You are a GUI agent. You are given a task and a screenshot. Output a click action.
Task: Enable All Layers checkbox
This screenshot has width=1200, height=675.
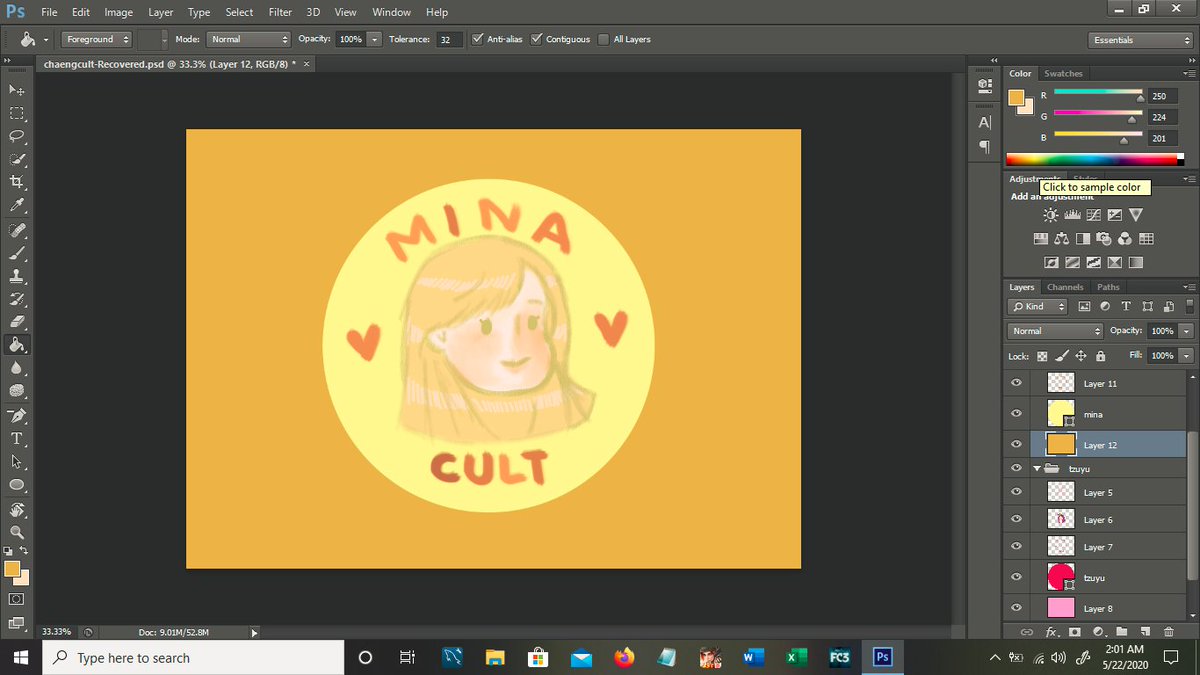click(603, 39)
